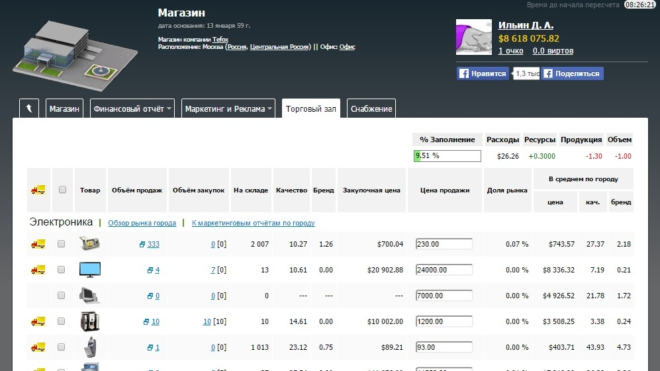This screenshot has height=371, width=660.
Task: Open Обзор рынка города link
Action: pos(142,223)
